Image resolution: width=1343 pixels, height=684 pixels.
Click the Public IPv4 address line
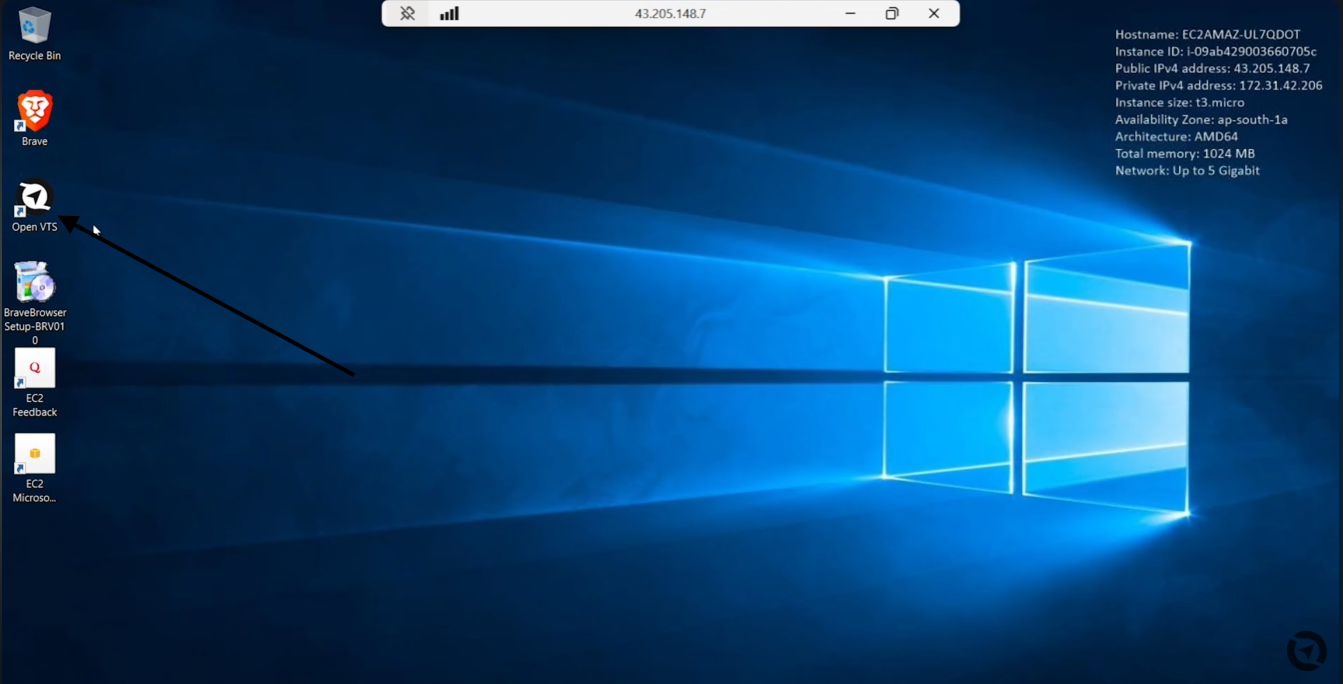click(1212, 68)
